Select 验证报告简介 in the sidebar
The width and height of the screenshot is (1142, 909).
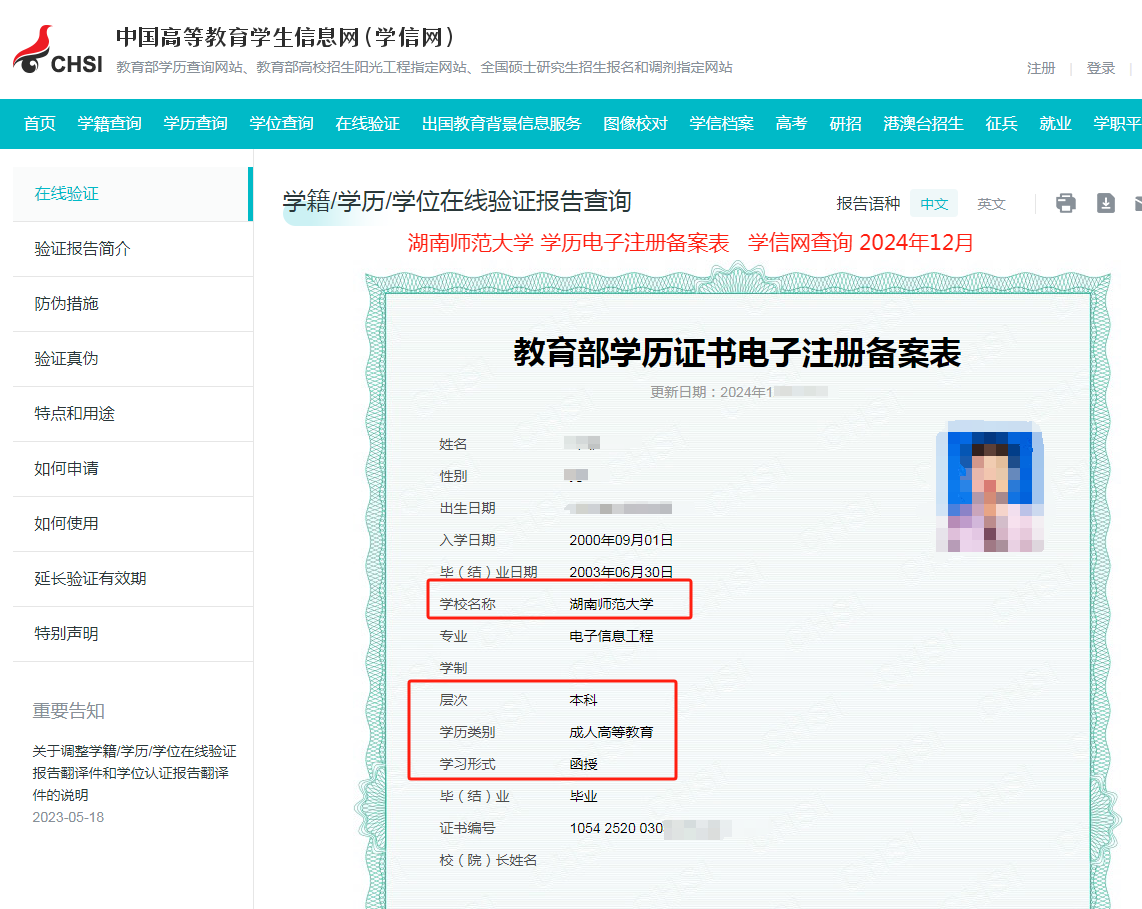133,249
